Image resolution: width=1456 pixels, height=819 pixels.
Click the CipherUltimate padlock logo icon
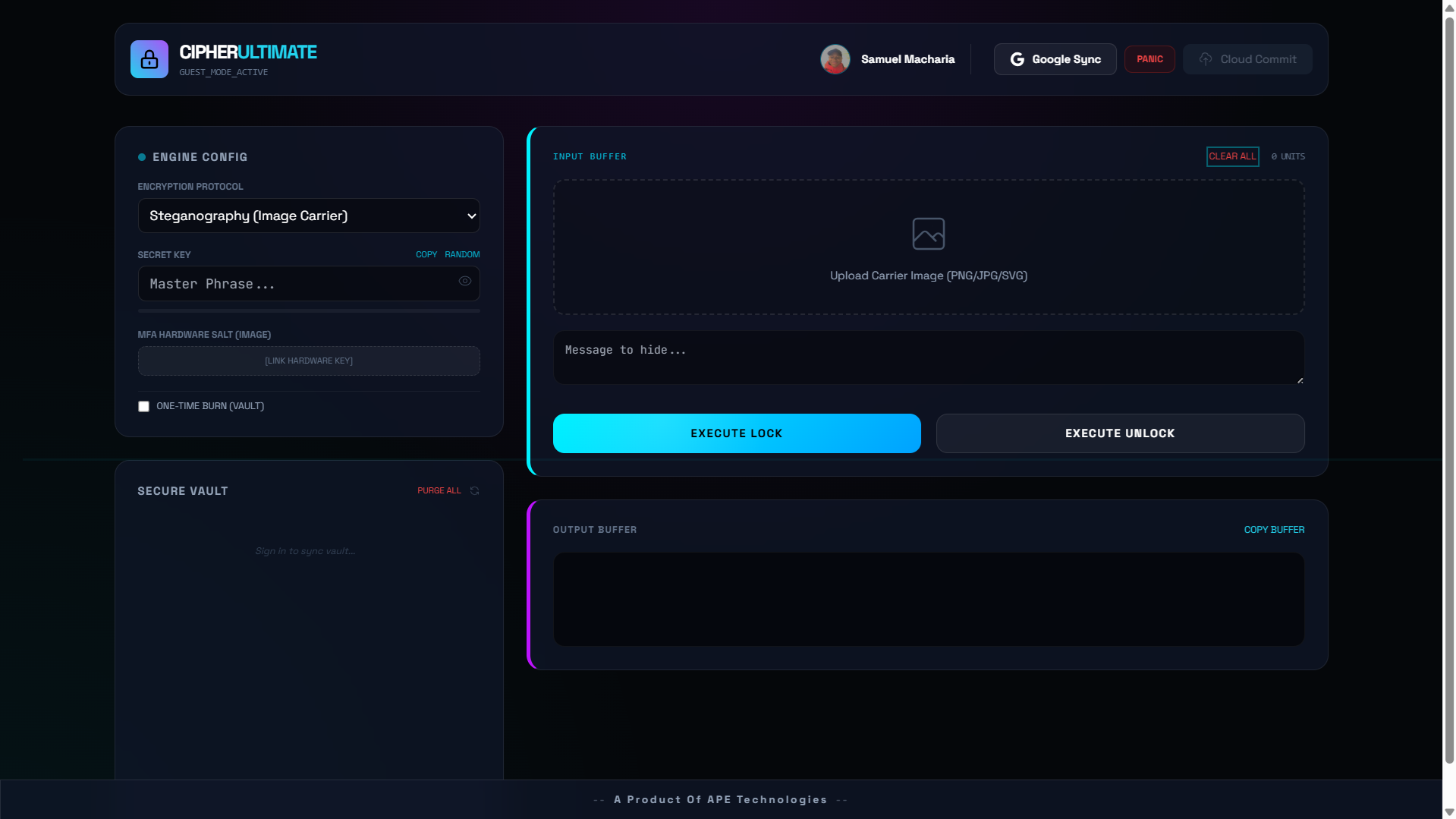149,58
